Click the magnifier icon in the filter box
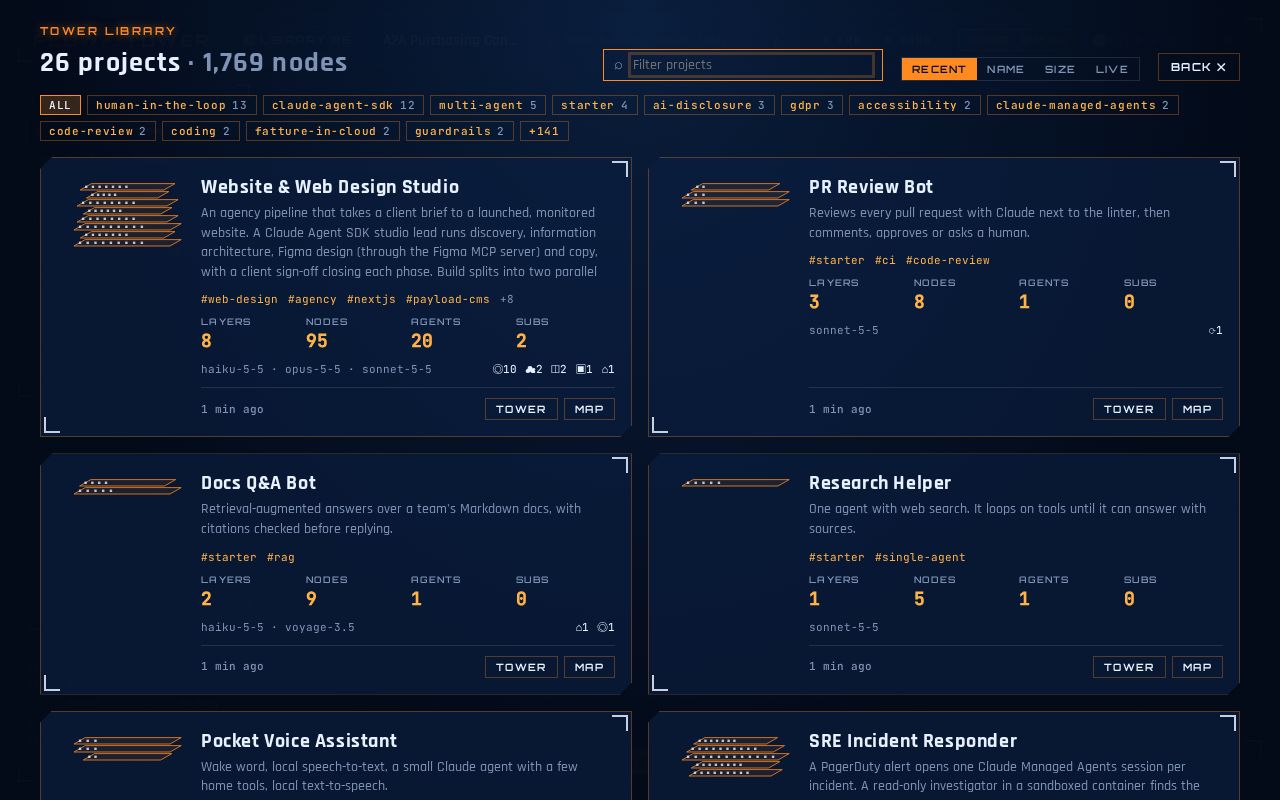The height and width of the screenshot is (800, 1280). (x=618, y=65)
